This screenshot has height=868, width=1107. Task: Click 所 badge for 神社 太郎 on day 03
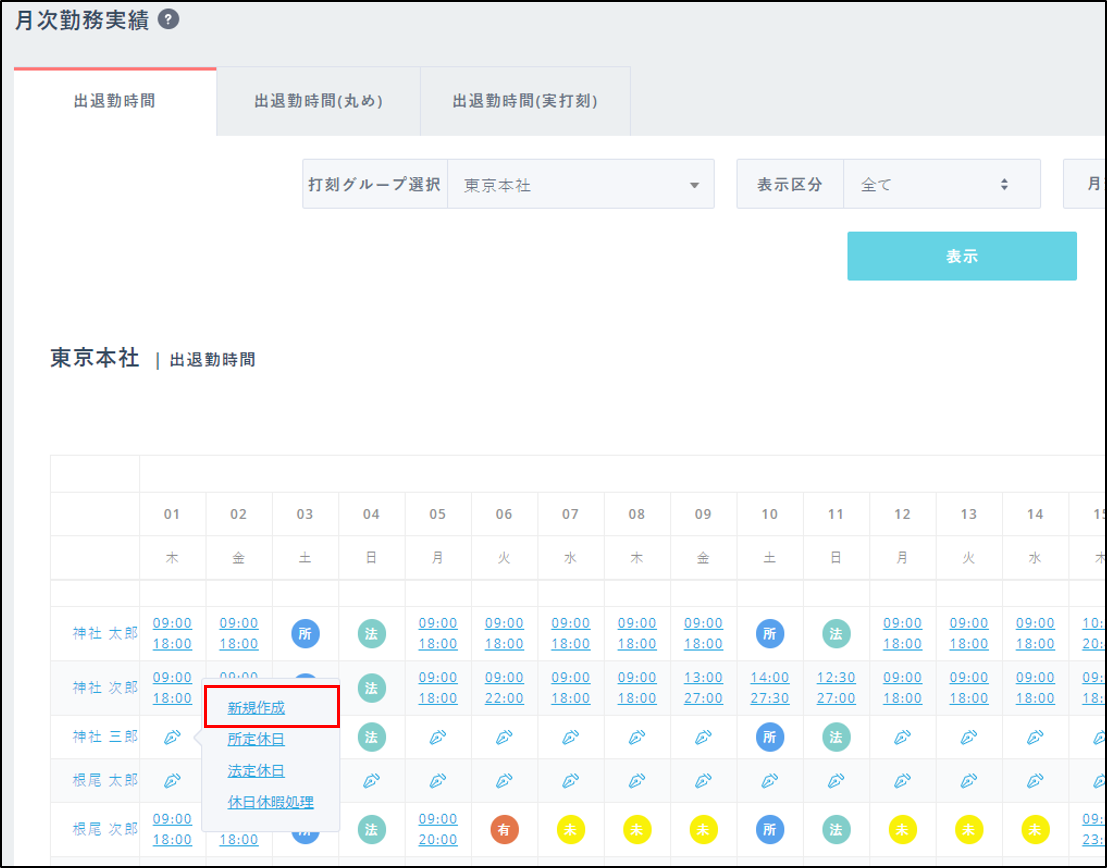tap(305, 633)
